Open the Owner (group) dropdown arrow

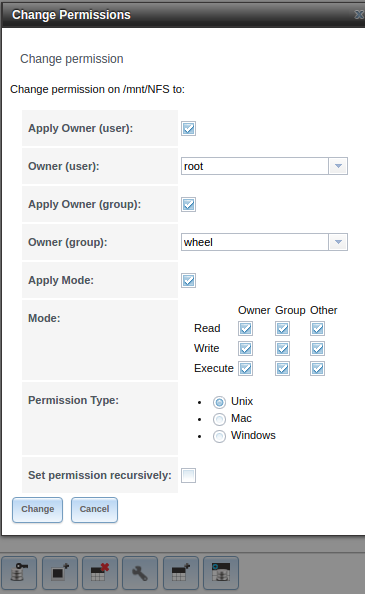pyautogui.click(x=338, y=242)
